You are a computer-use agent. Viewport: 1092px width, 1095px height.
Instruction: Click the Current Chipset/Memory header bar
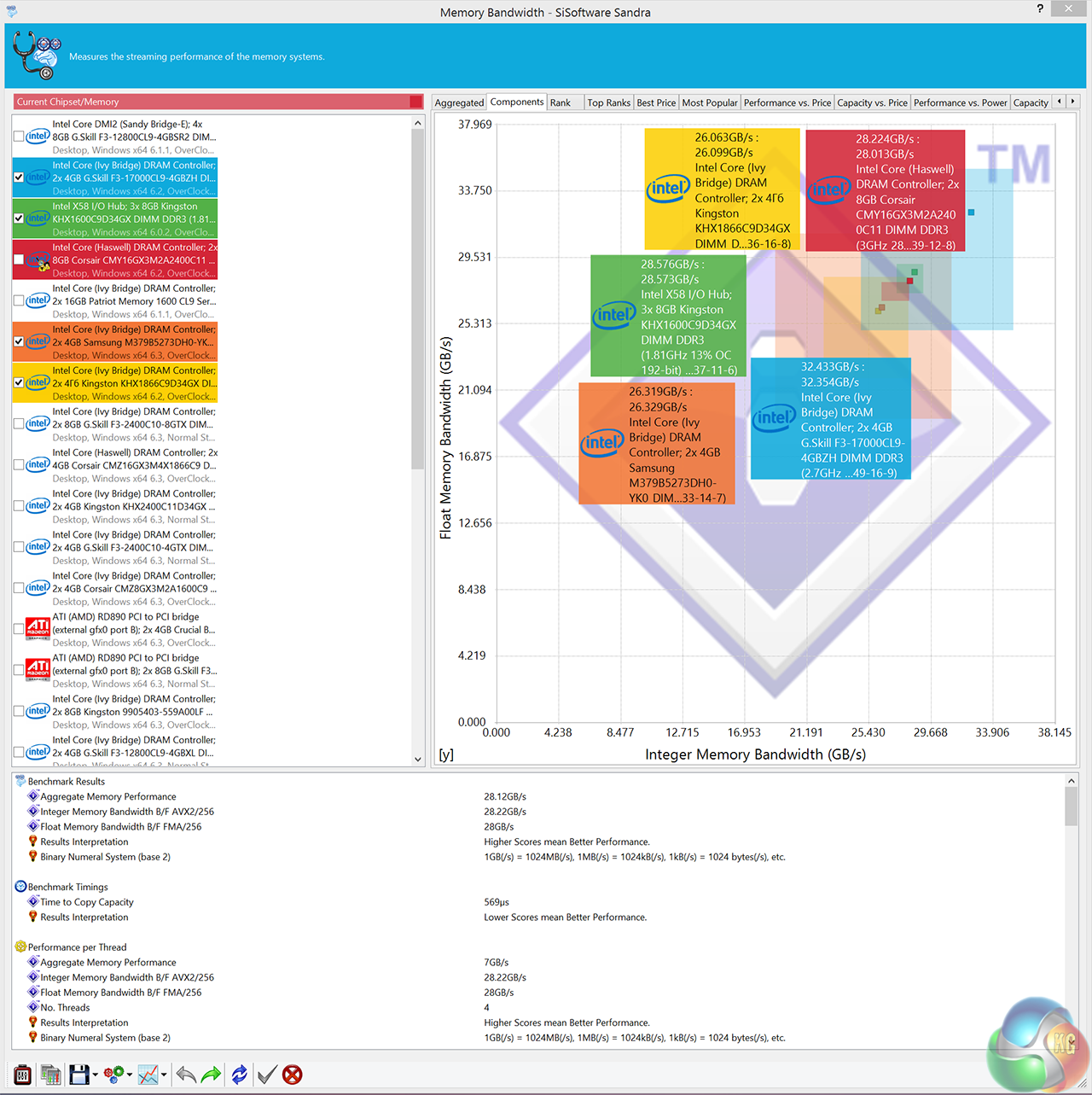coord(218,102)
